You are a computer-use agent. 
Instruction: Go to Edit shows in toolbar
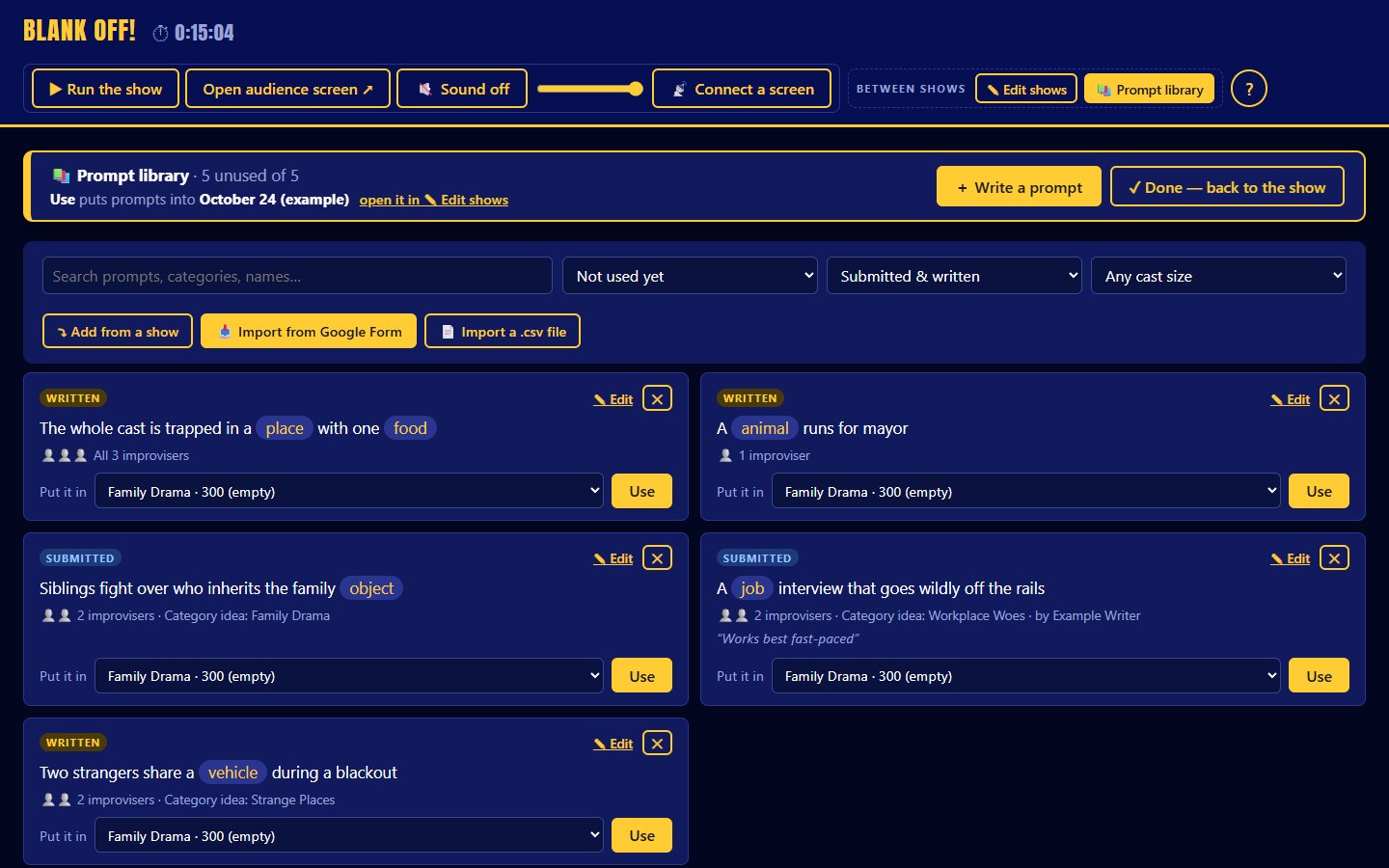[1026, 89]
